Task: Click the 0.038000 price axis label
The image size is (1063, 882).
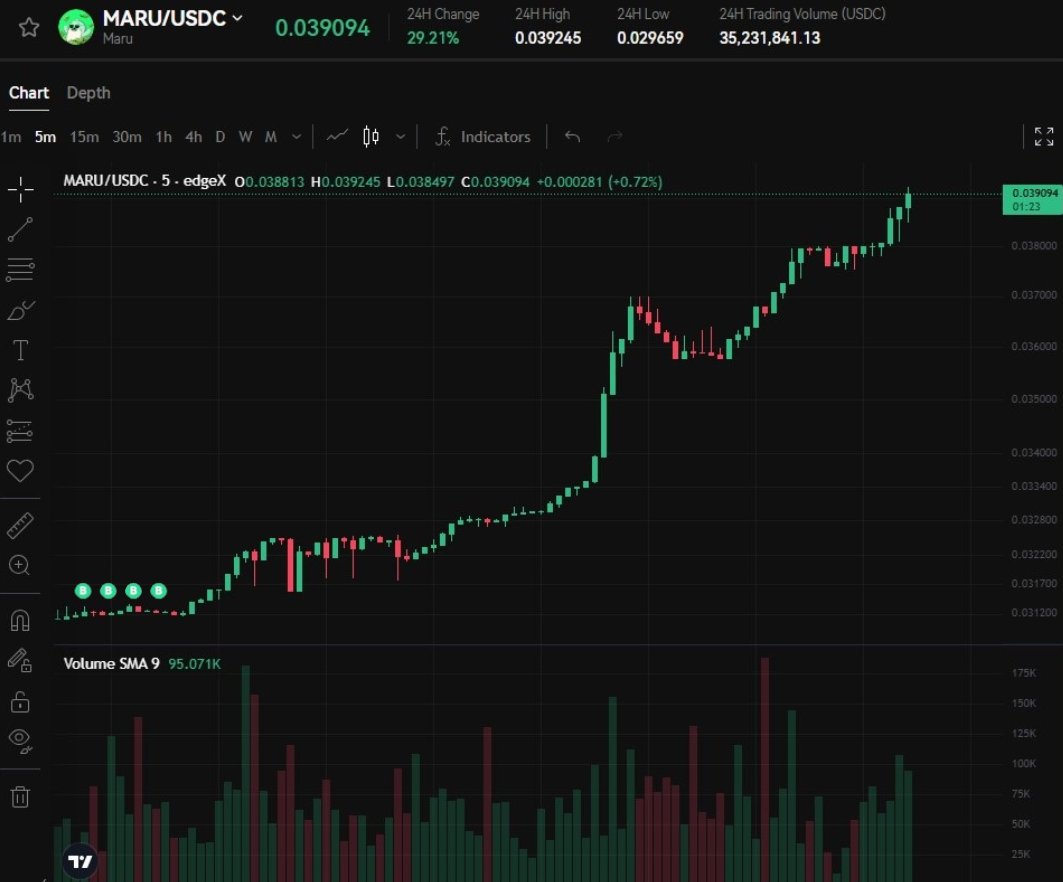Action: (x=1034, y=245)
